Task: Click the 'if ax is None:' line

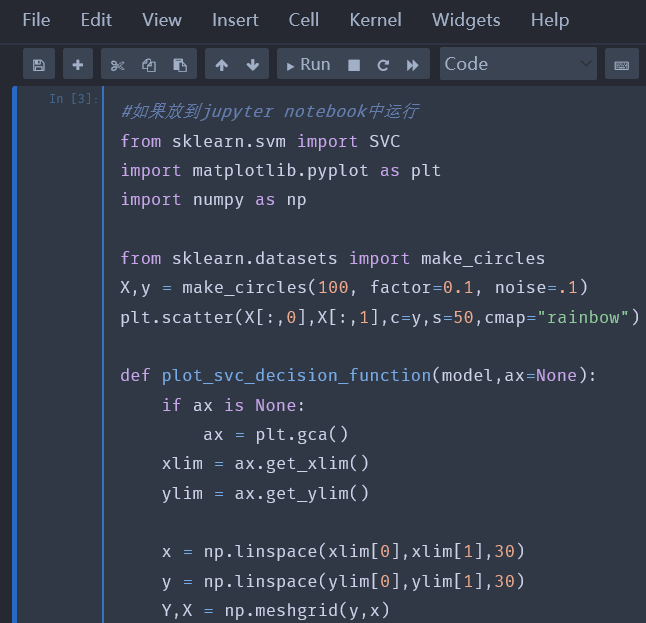Action: coord(233,405)
